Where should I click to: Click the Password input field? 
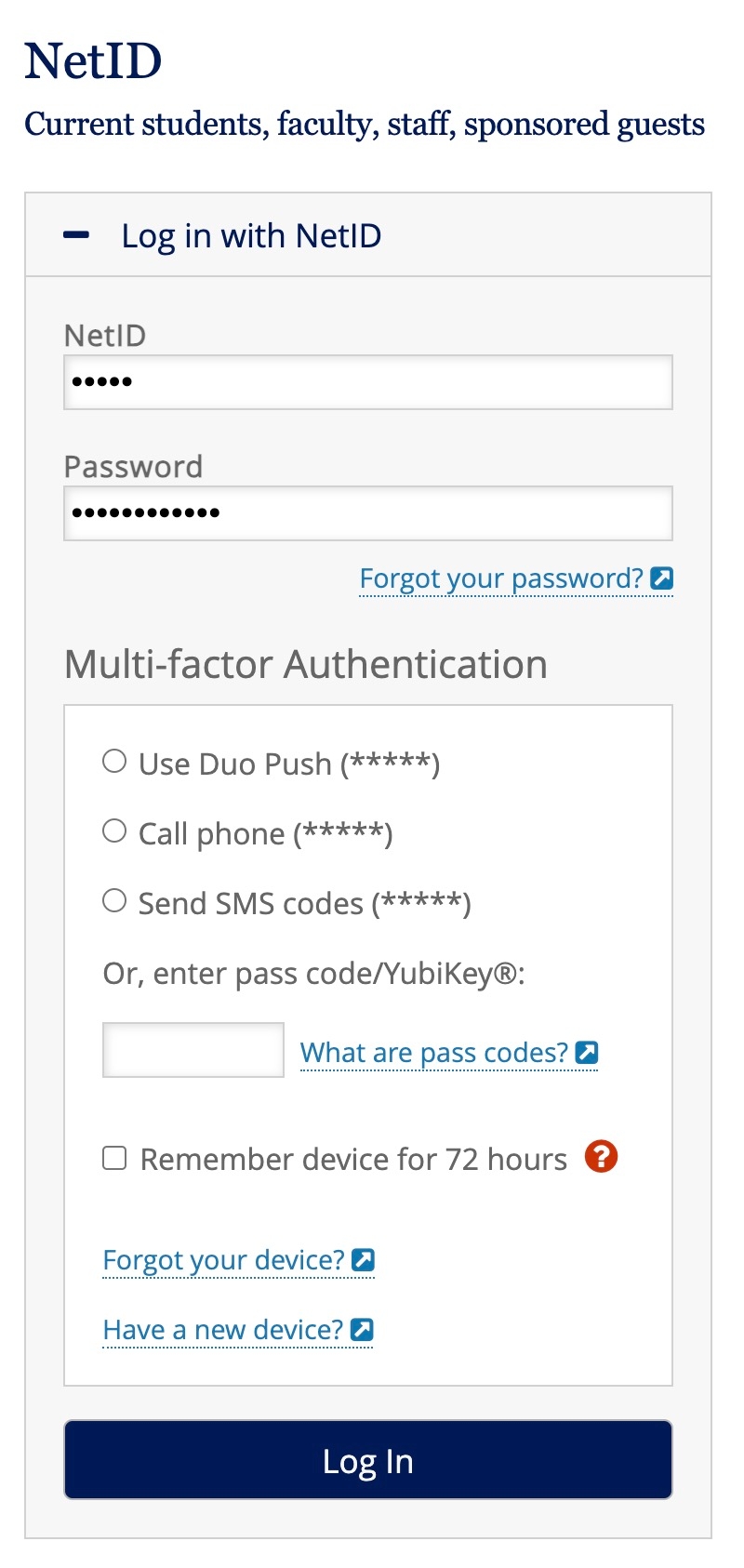367,513
